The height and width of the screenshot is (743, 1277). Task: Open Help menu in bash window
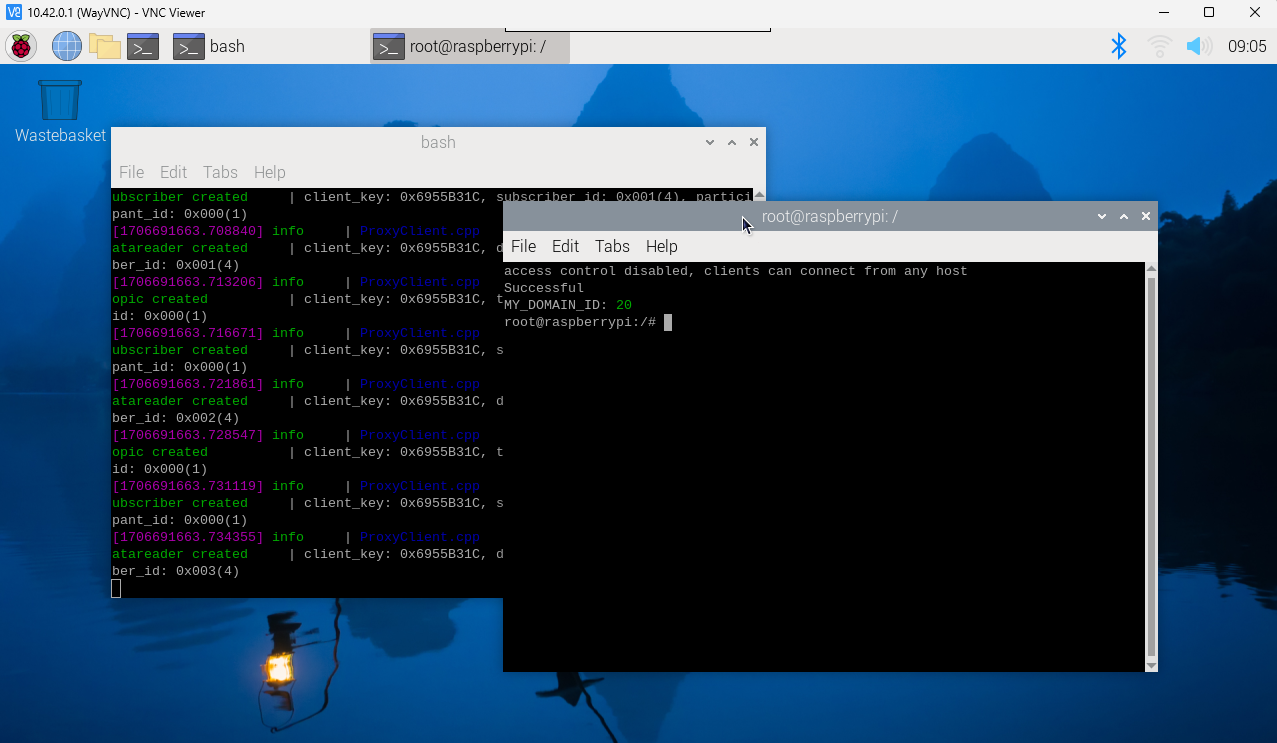[x=269, y=172]
